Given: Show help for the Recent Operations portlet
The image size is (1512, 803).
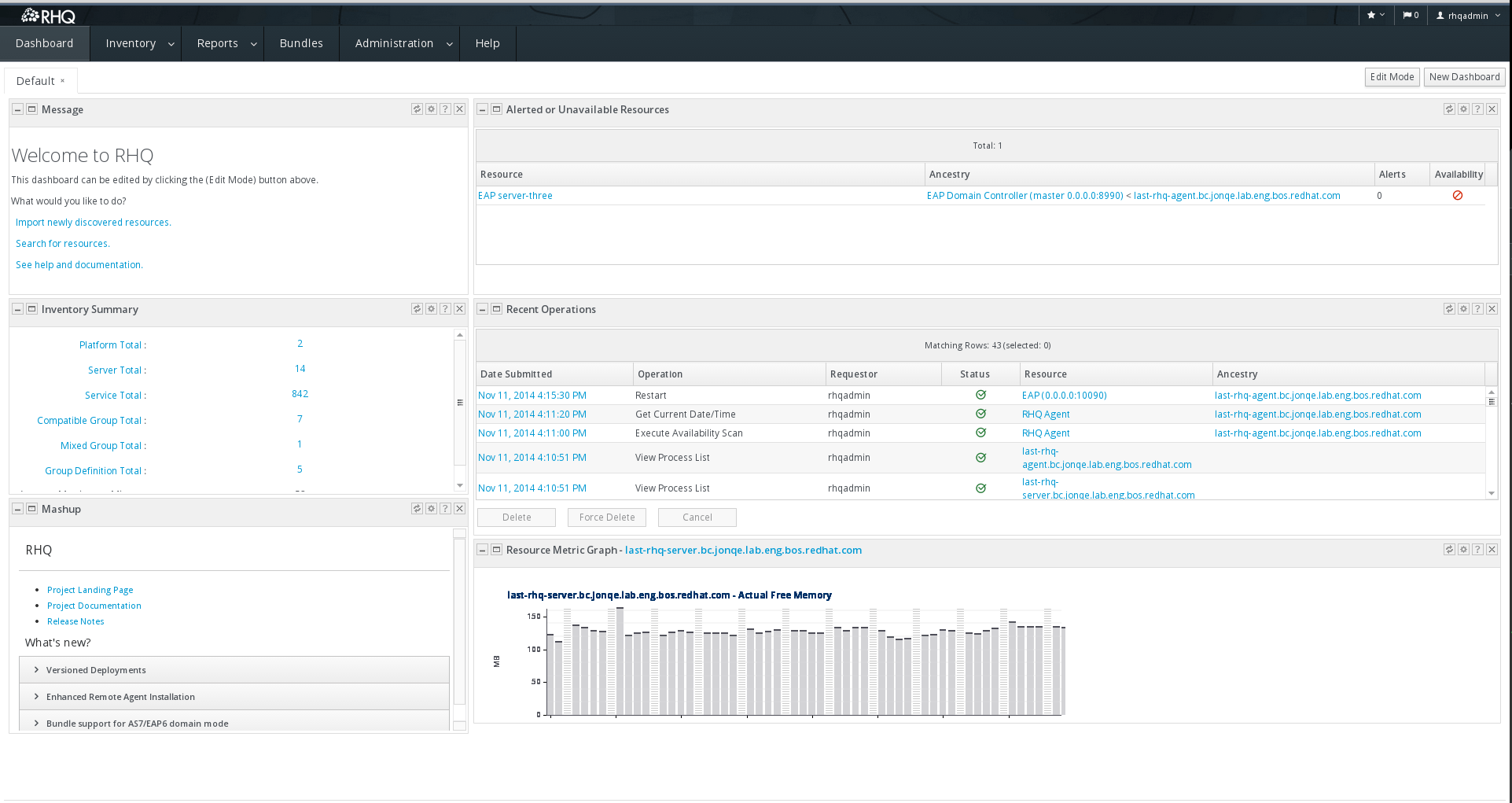Looking at the screenshot, I should pyautogui.click(x=1477, y=309).
